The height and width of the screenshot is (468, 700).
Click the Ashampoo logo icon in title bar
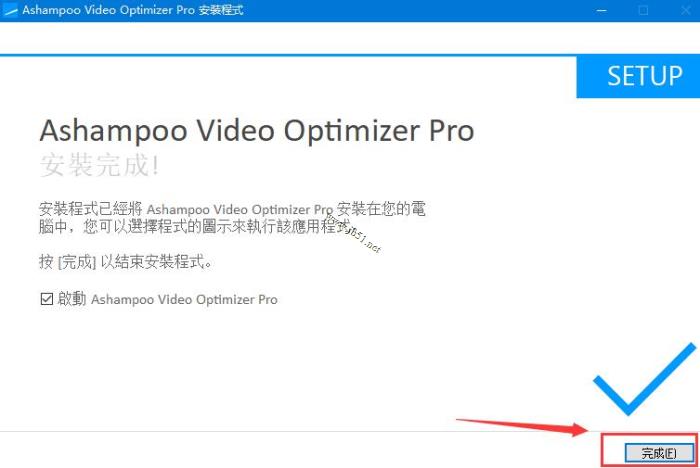point(9,10)
